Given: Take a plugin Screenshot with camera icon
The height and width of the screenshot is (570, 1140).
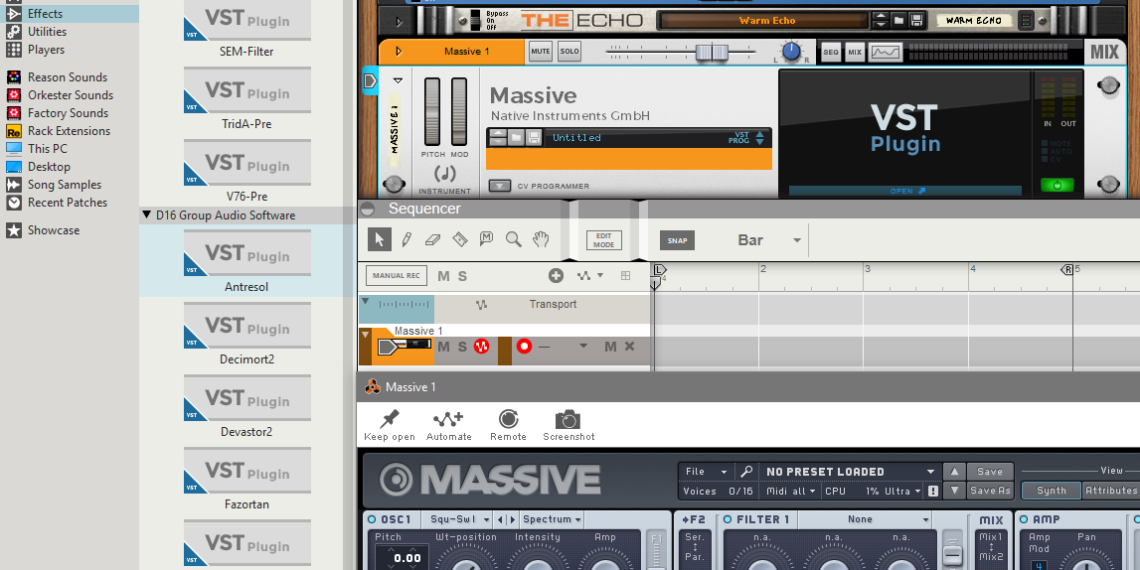Looking at the screenshot, I should tap(568, 420).
